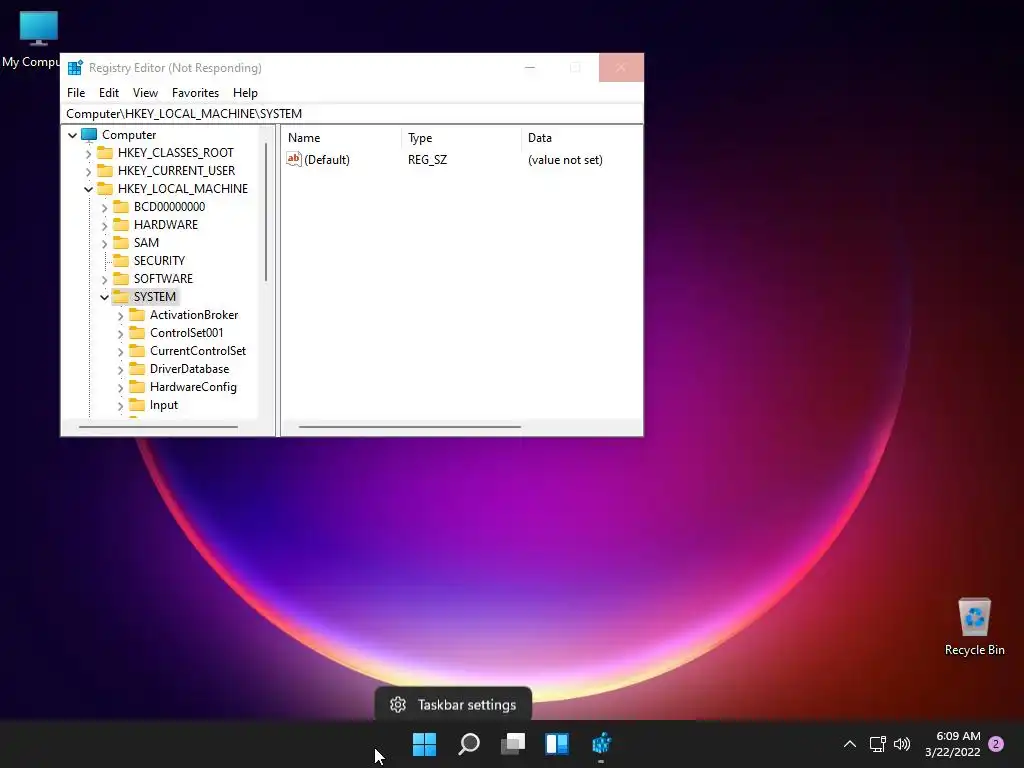Open Task View on the taskbar
This screenshot has height=768, width=1024.
pyautogui.click(x=513, y=744)
